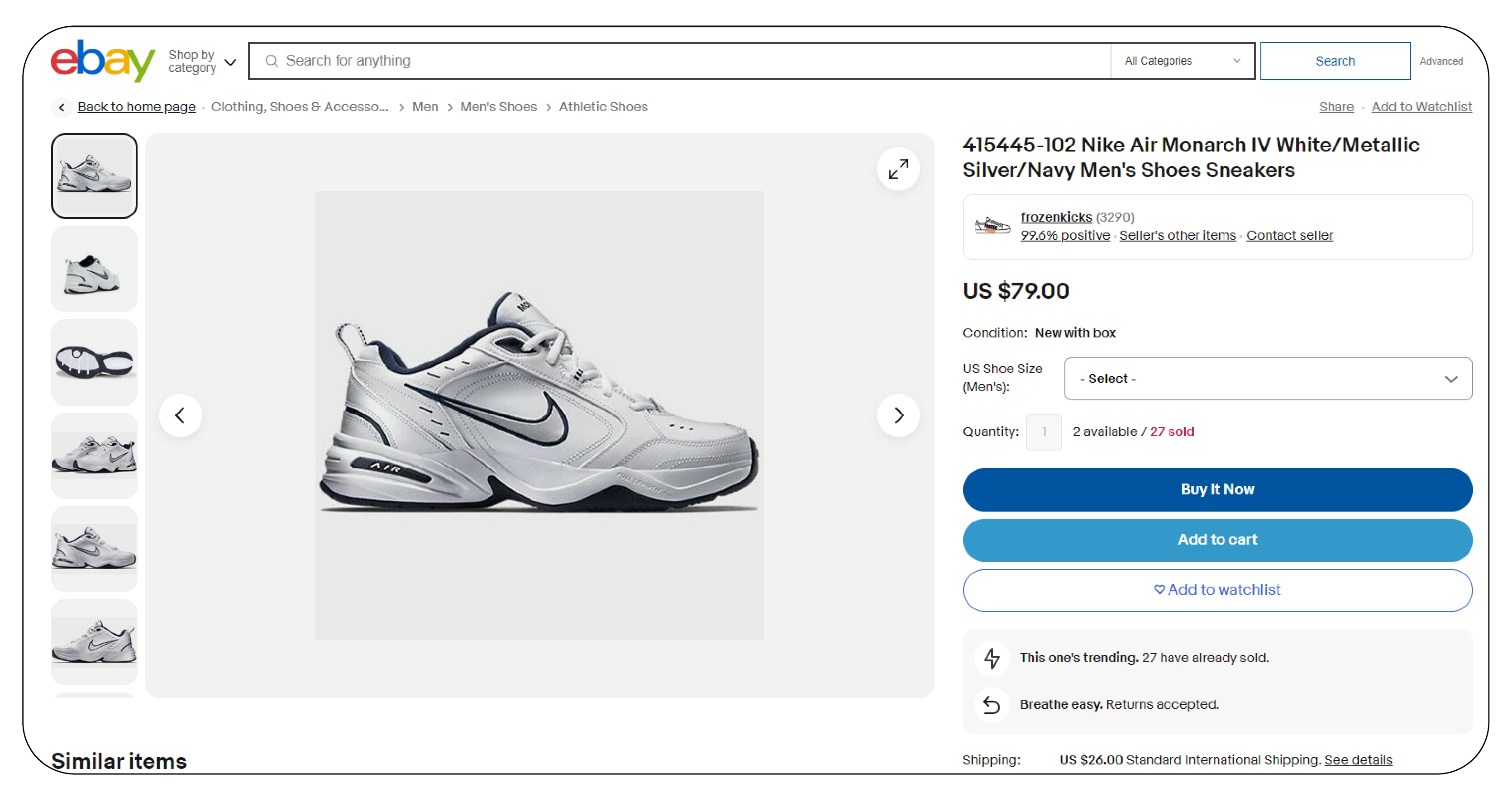Click the frozenkicks seller avatar
The height and width of the screenshot is (797, 1512).
pyautogui.click(x=992, y=226)
